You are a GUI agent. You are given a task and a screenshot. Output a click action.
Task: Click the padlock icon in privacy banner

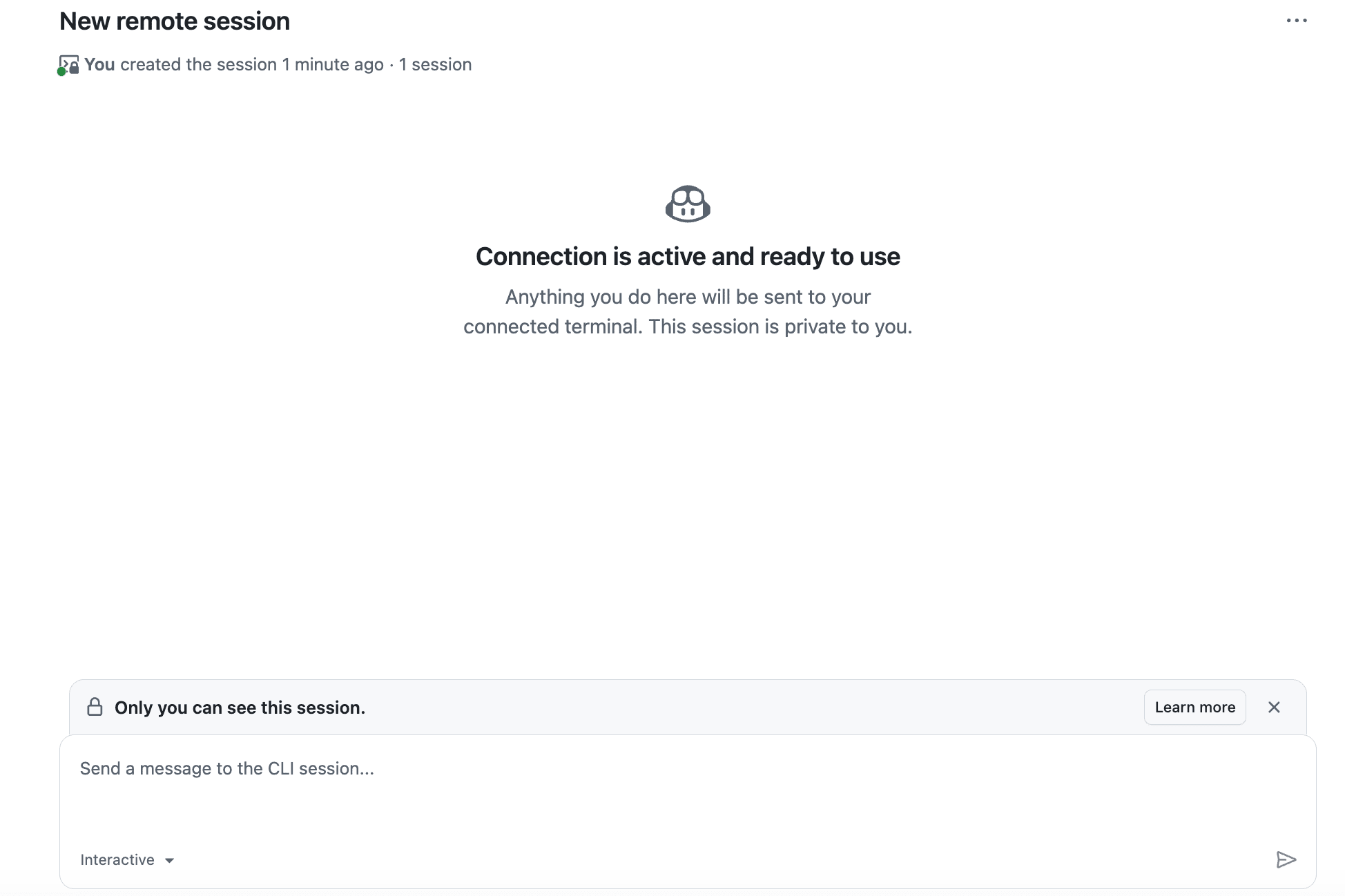pos(95,707)
